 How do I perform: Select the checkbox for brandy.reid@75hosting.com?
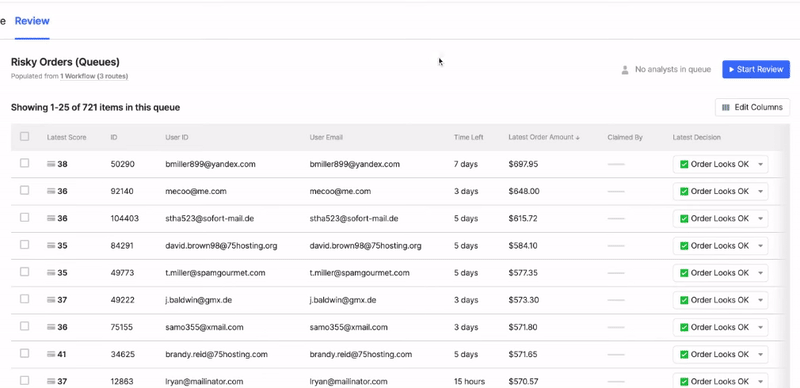point(24,353)
